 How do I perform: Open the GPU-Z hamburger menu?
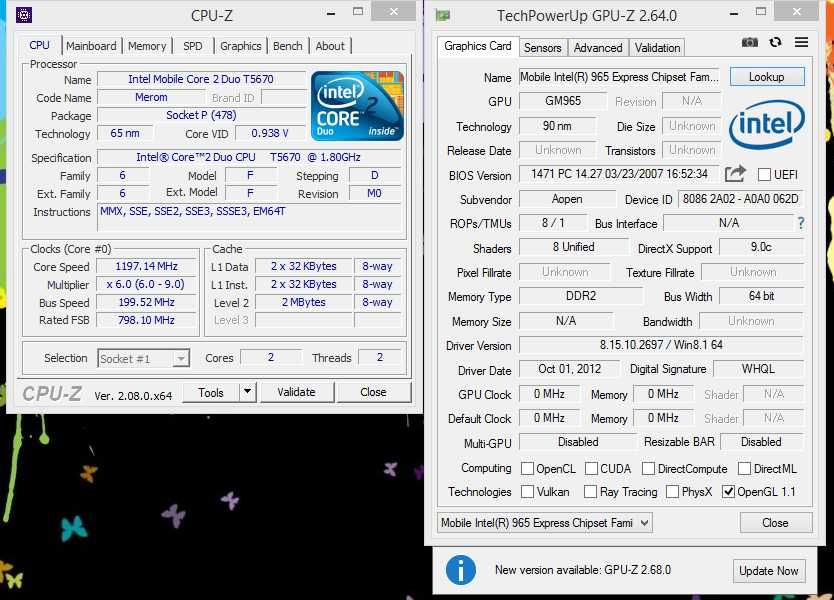[x=801, y=42]
